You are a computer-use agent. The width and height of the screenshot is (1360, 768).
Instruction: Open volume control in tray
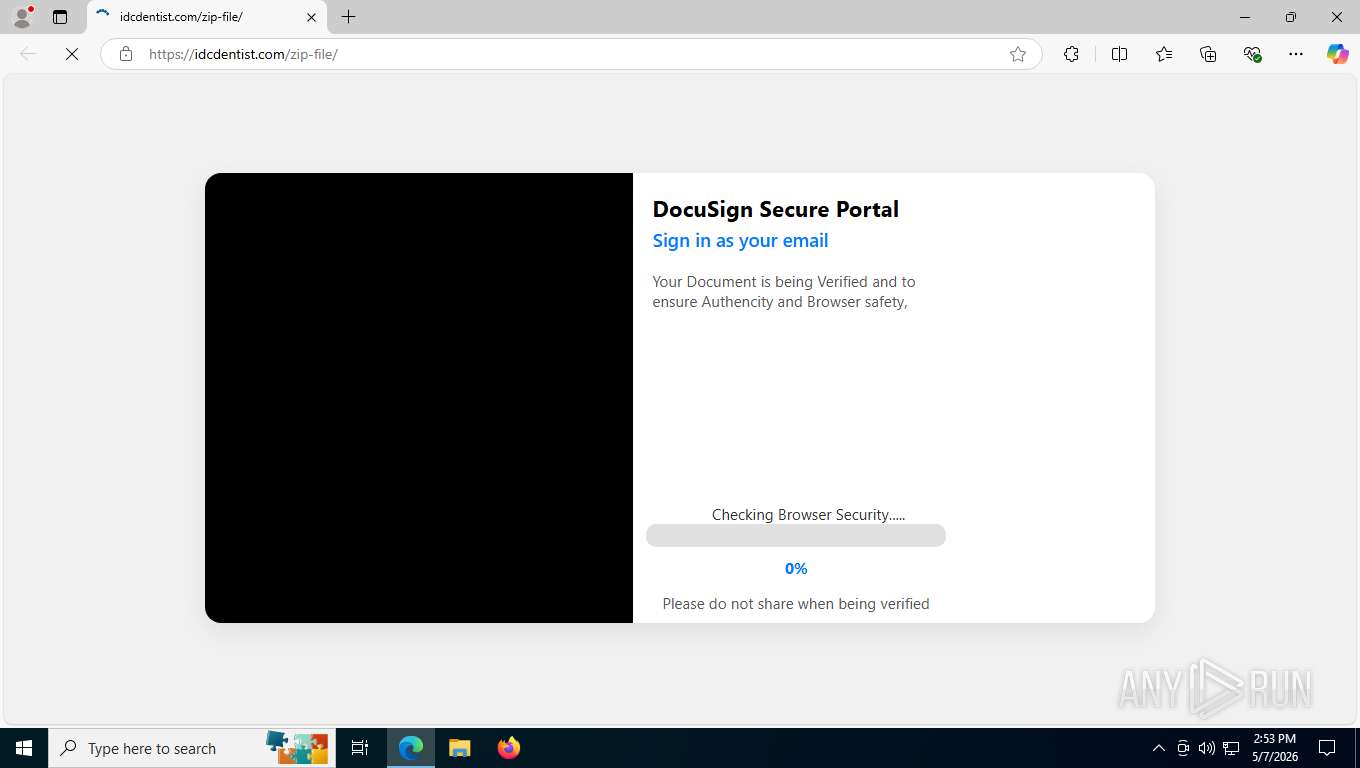(x=1206, y=748)
